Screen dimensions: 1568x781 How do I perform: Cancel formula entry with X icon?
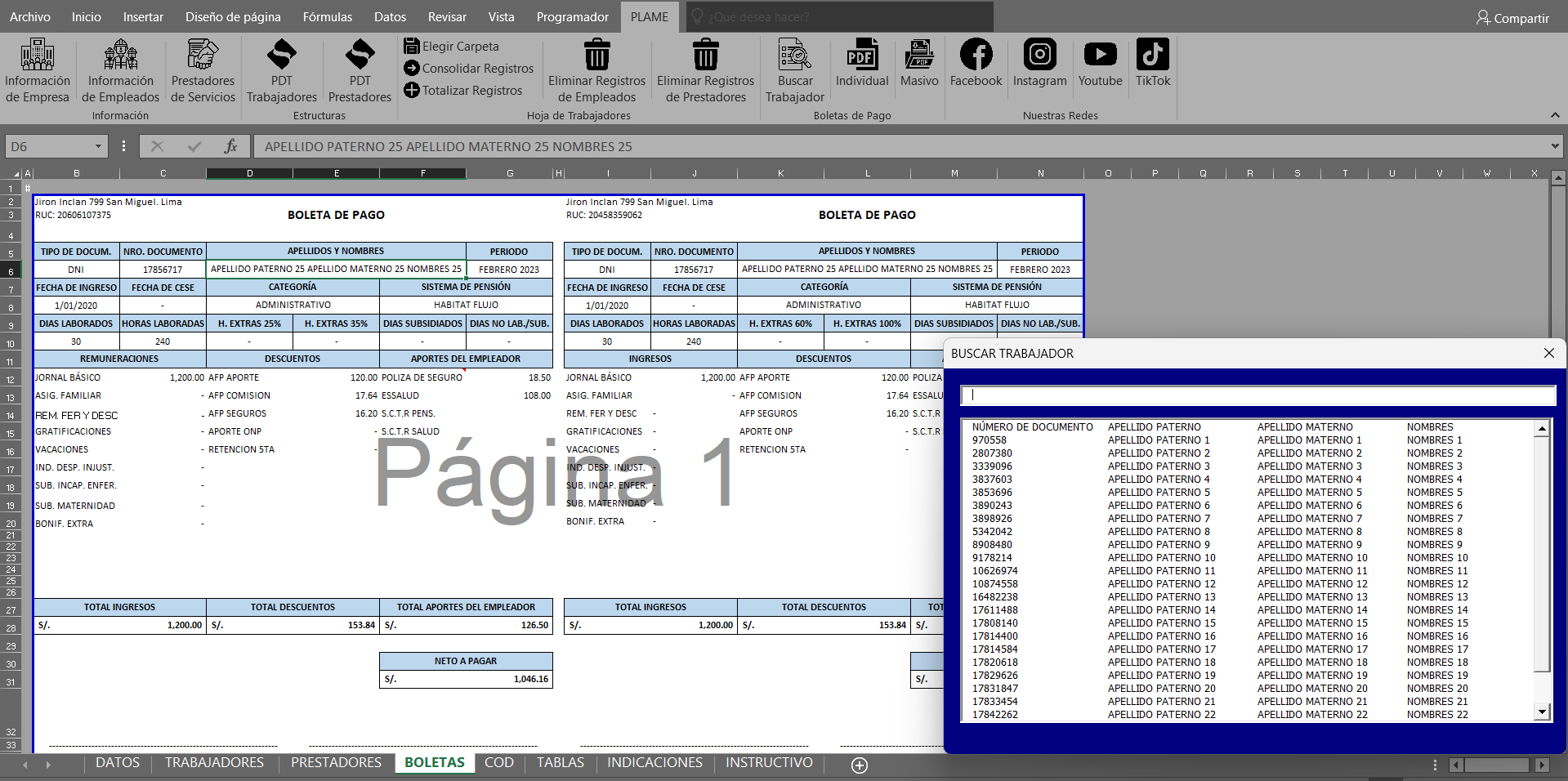pyautogui.click(x=158, y=146)
